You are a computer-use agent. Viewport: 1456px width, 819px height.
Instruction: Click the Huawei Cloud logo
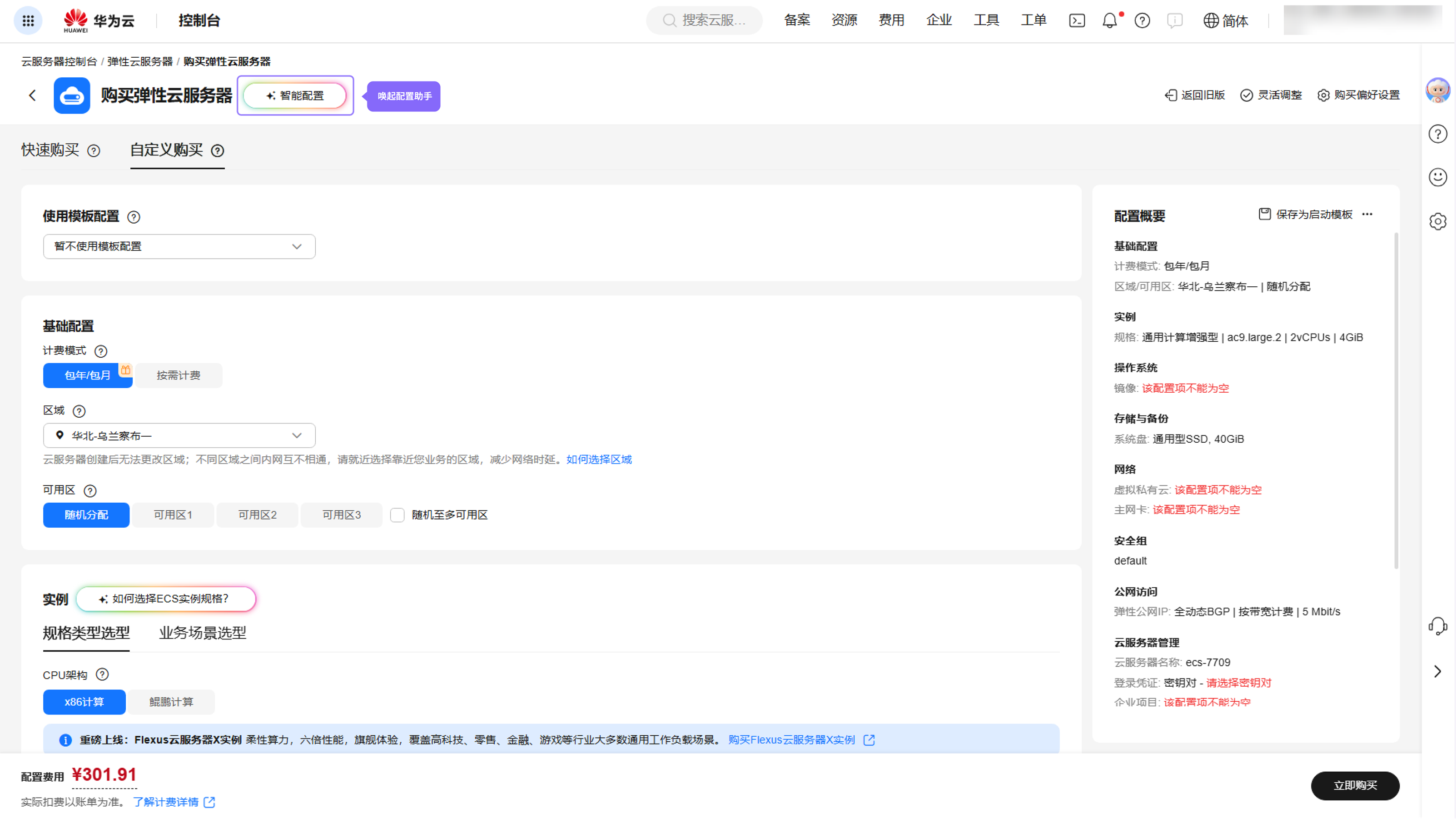tap(99, 21)
